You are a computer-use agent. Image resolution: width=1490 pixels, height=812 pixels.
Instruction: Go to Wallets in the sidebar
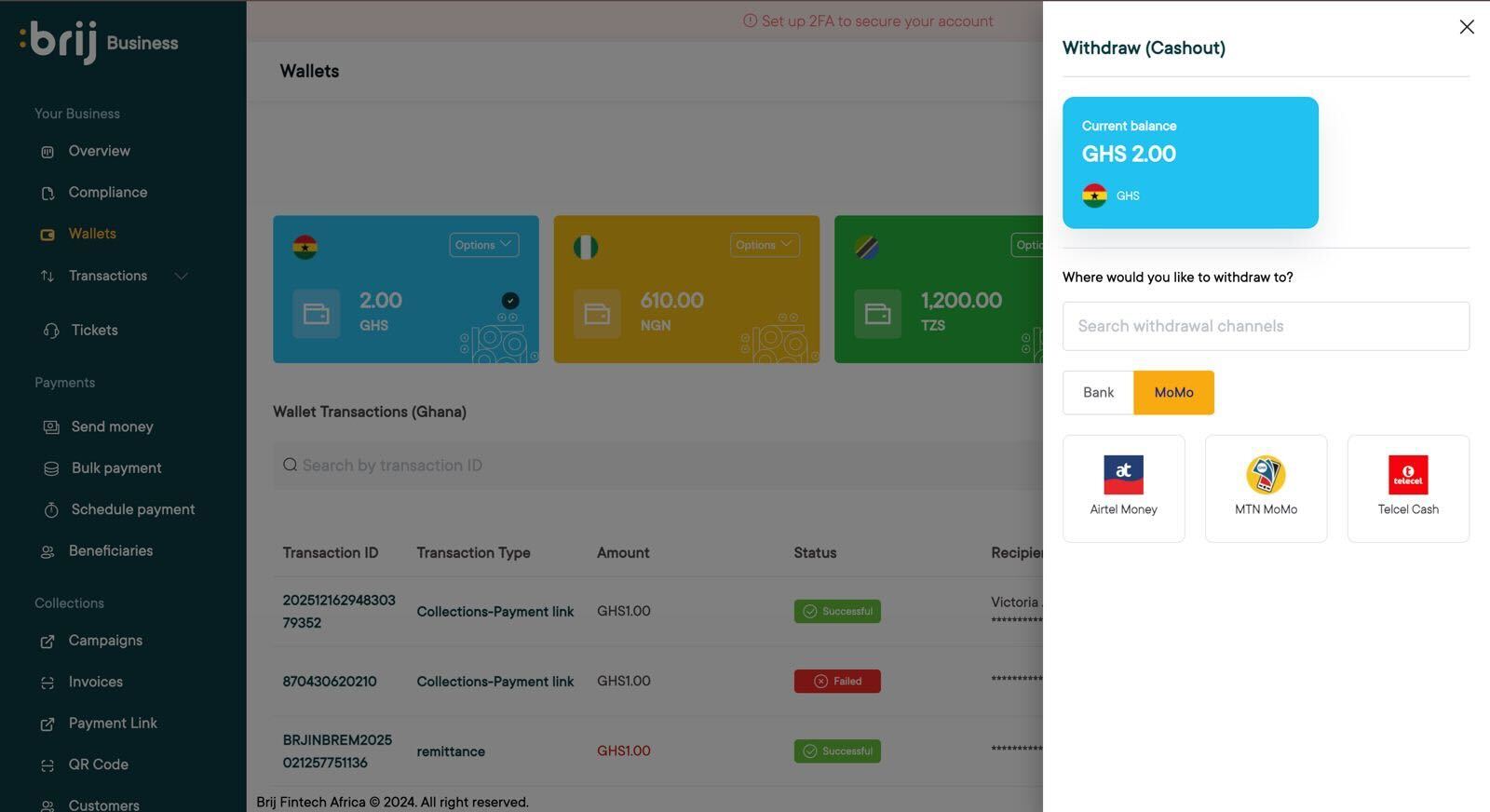pyautogui.click(x=92, y=234)
